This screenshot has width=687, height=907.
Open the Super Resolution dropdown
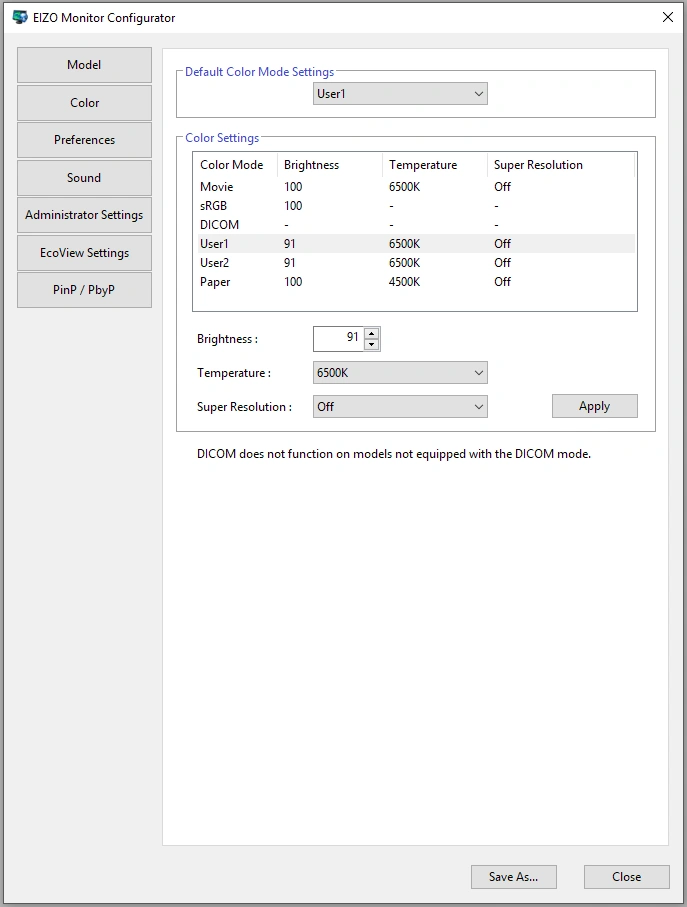point(400,407)
